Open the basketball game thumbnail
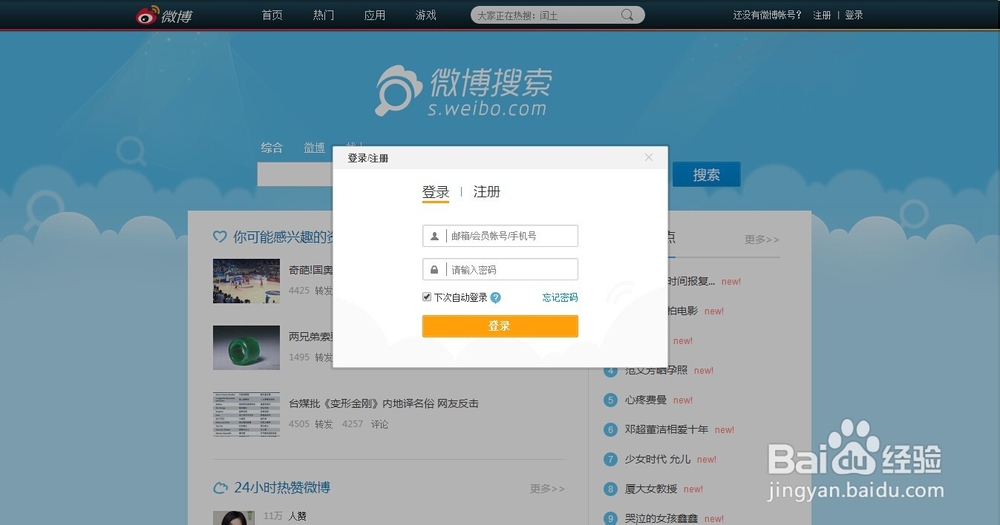This screenshot has width=1000, height=525. pyautogui.click(x=246, y=281)
